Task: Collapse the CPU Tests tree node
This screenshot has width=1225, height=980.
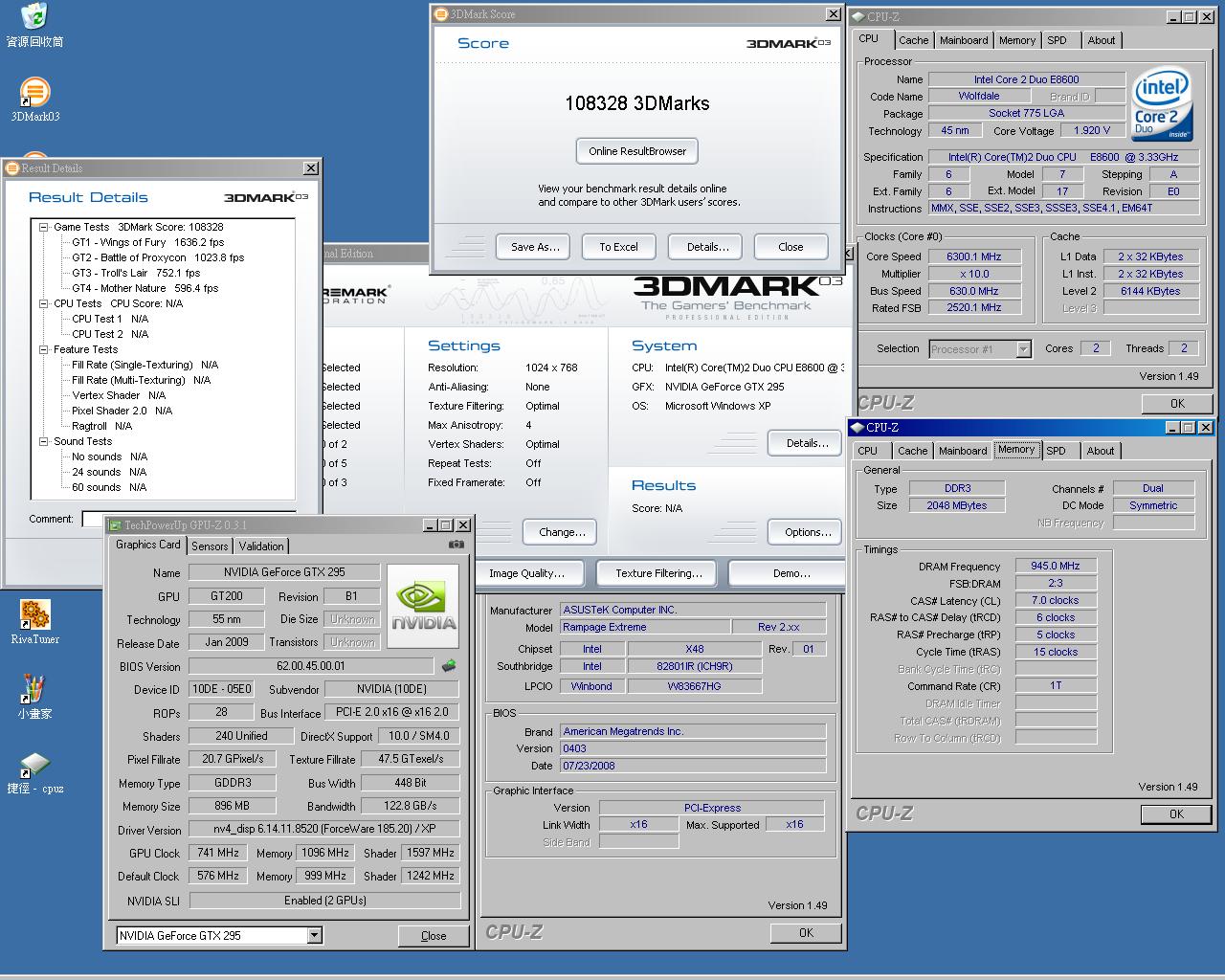Action: pos(44,303)
